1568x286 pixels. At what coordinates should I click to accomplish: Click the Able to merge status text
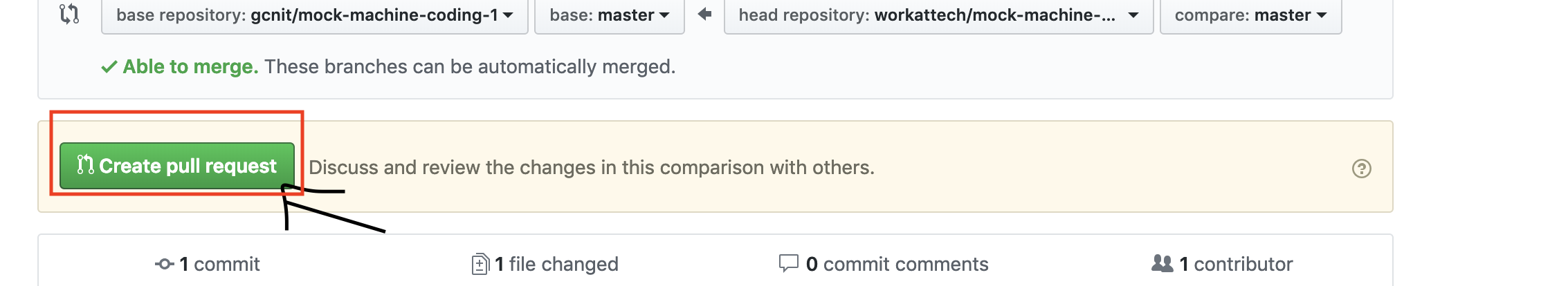tap(191, 67)
